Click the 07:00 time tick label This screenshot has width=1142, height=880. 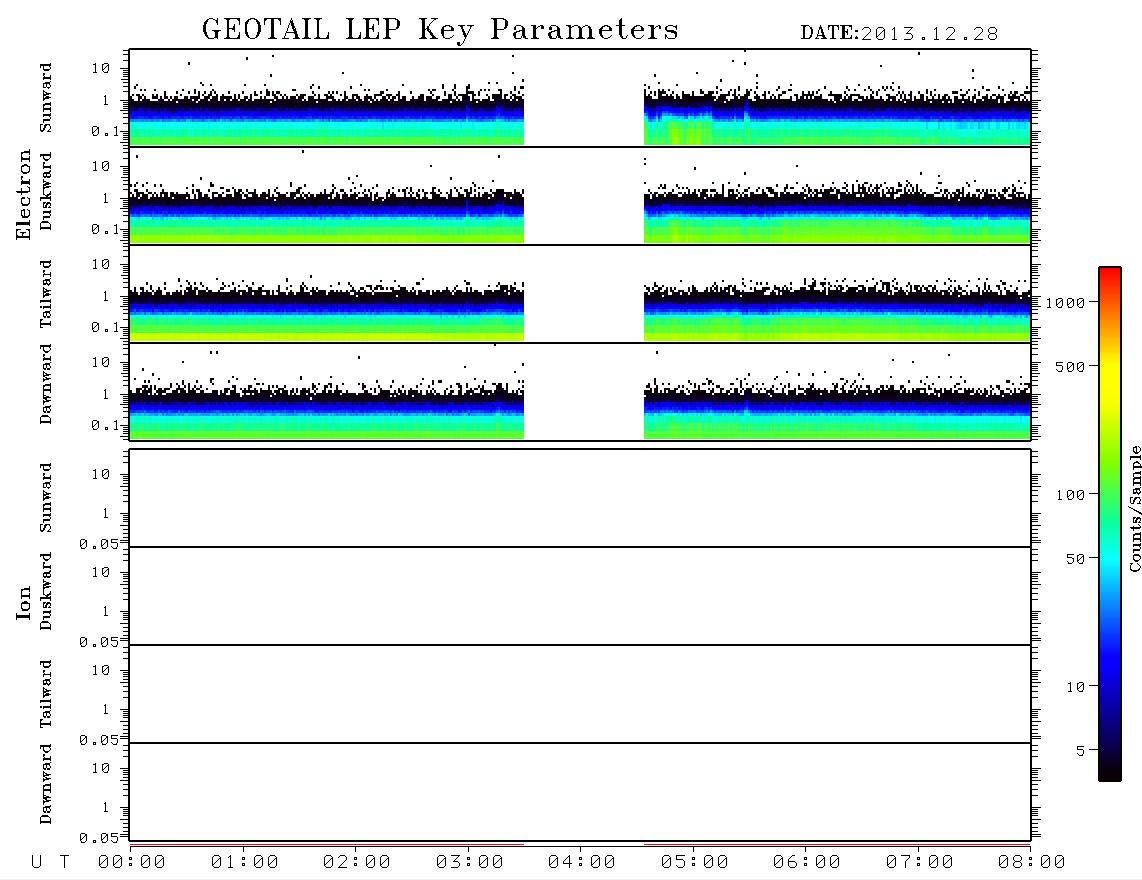920,863
